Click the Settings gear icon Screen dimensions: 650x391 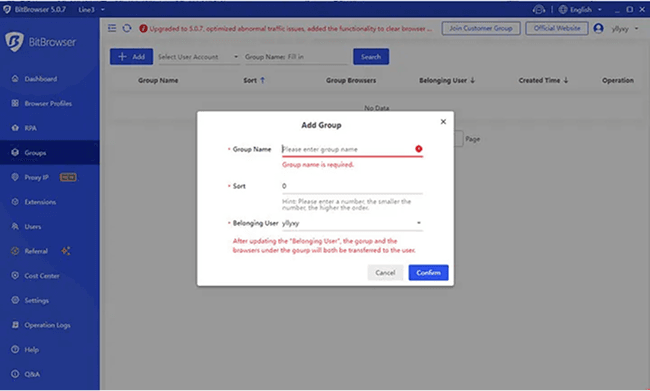click(x=15, y=300)
